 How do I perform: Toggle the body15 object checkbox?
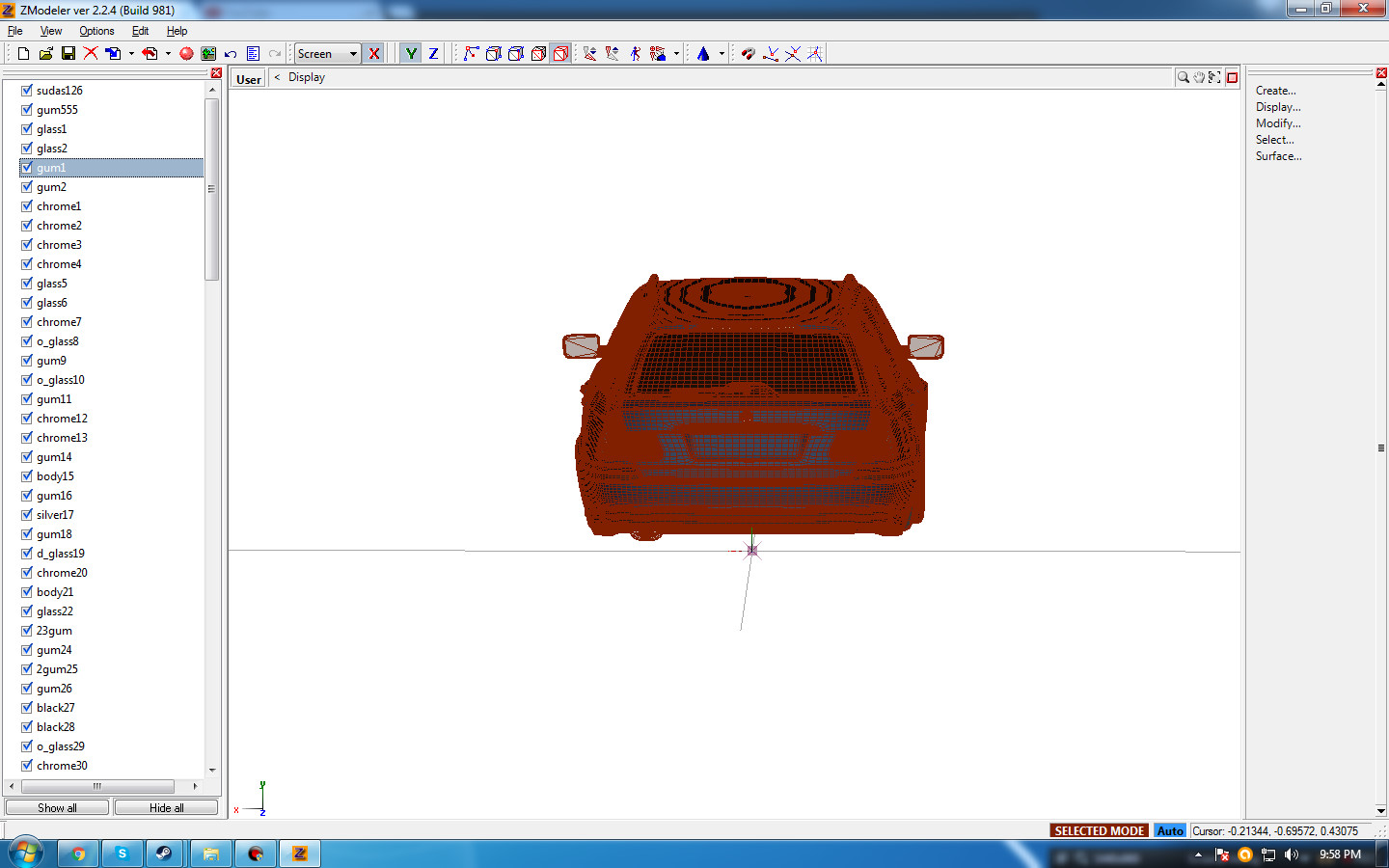[x=27, y=475]
